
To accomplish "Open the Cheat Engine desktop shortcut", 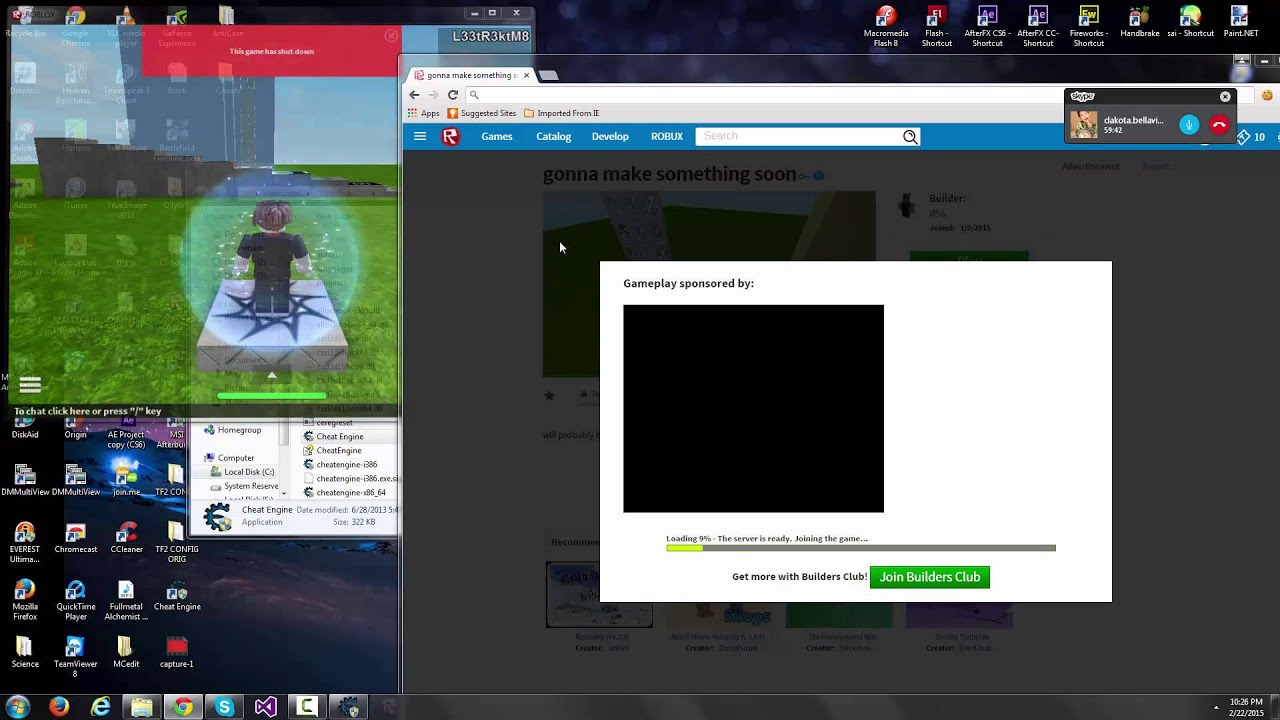I will (177, 595).
